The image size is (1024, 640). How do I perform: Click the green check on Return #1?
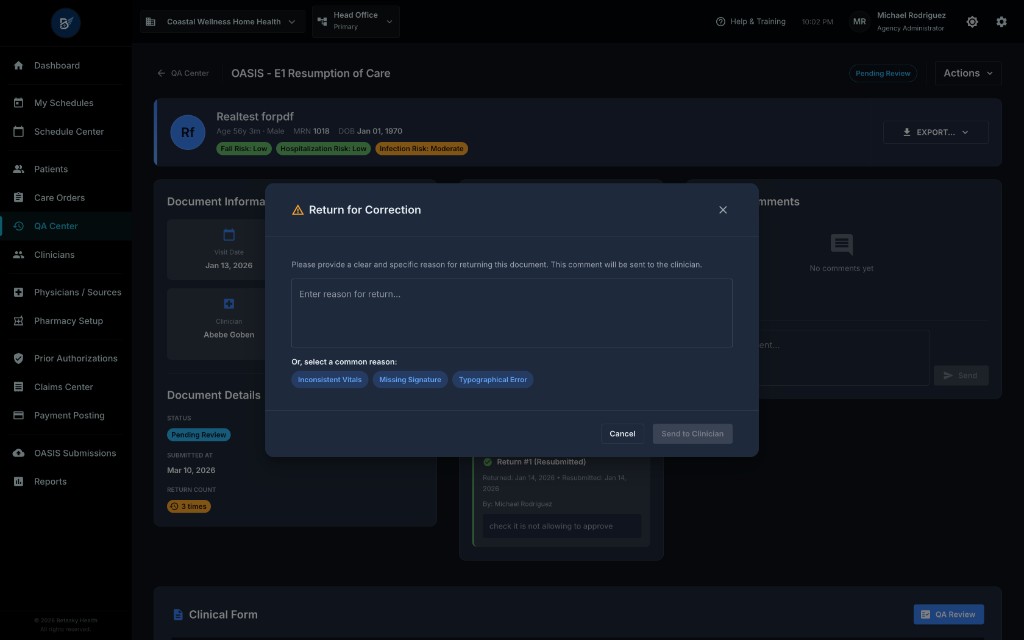pos(487,462)
